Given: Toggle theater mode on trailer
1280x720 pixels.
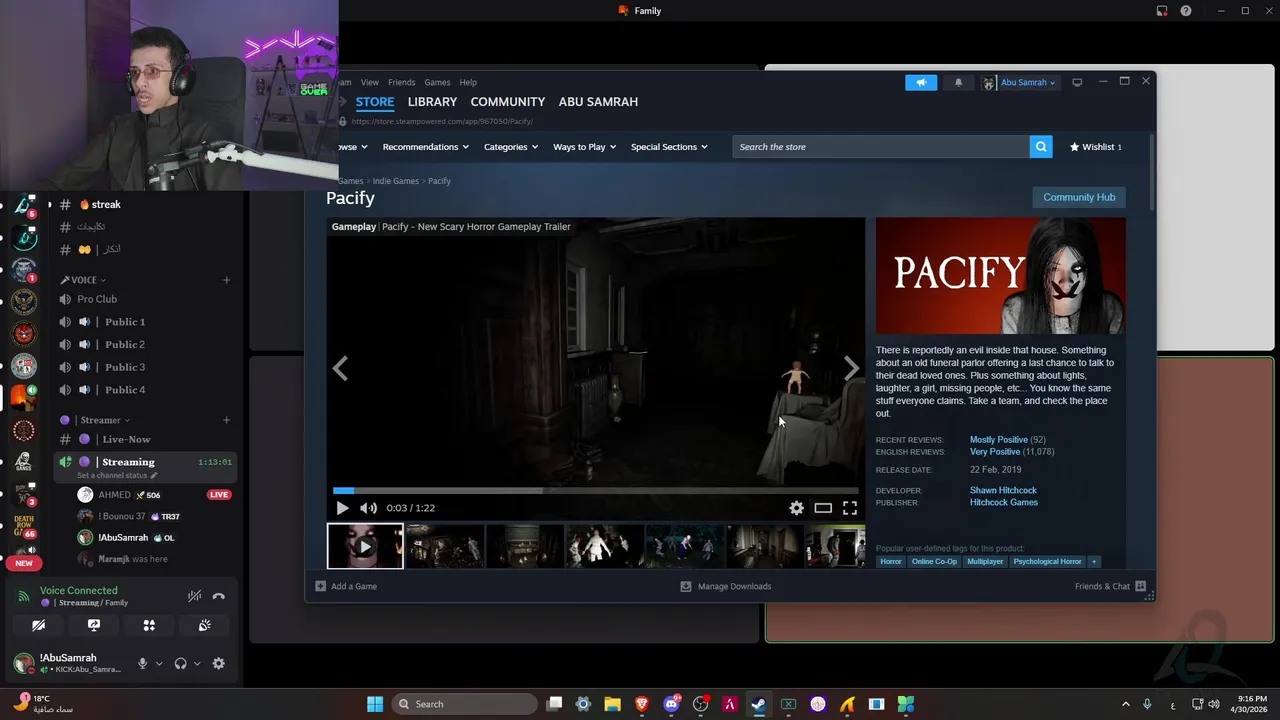Looking at the screenshot, I should [823, 508].
